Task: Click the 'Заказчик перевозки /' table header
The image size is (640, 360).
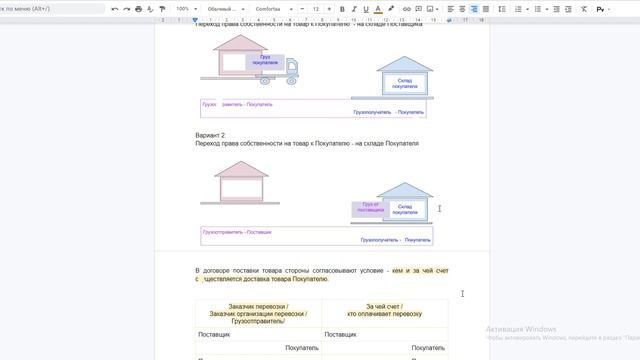Action: [258, 307]
